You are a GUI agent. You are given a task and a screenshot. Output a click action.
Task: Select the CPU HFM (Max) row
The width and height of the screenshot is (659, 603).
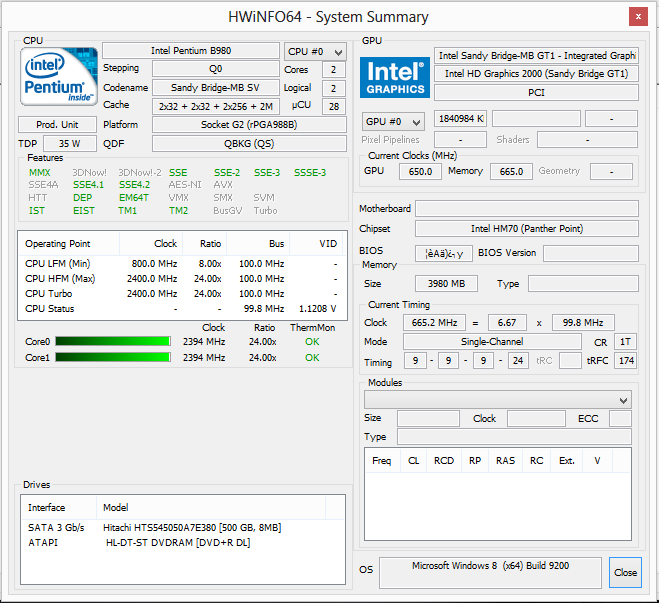pyautogui.click(x=182, y=279)
